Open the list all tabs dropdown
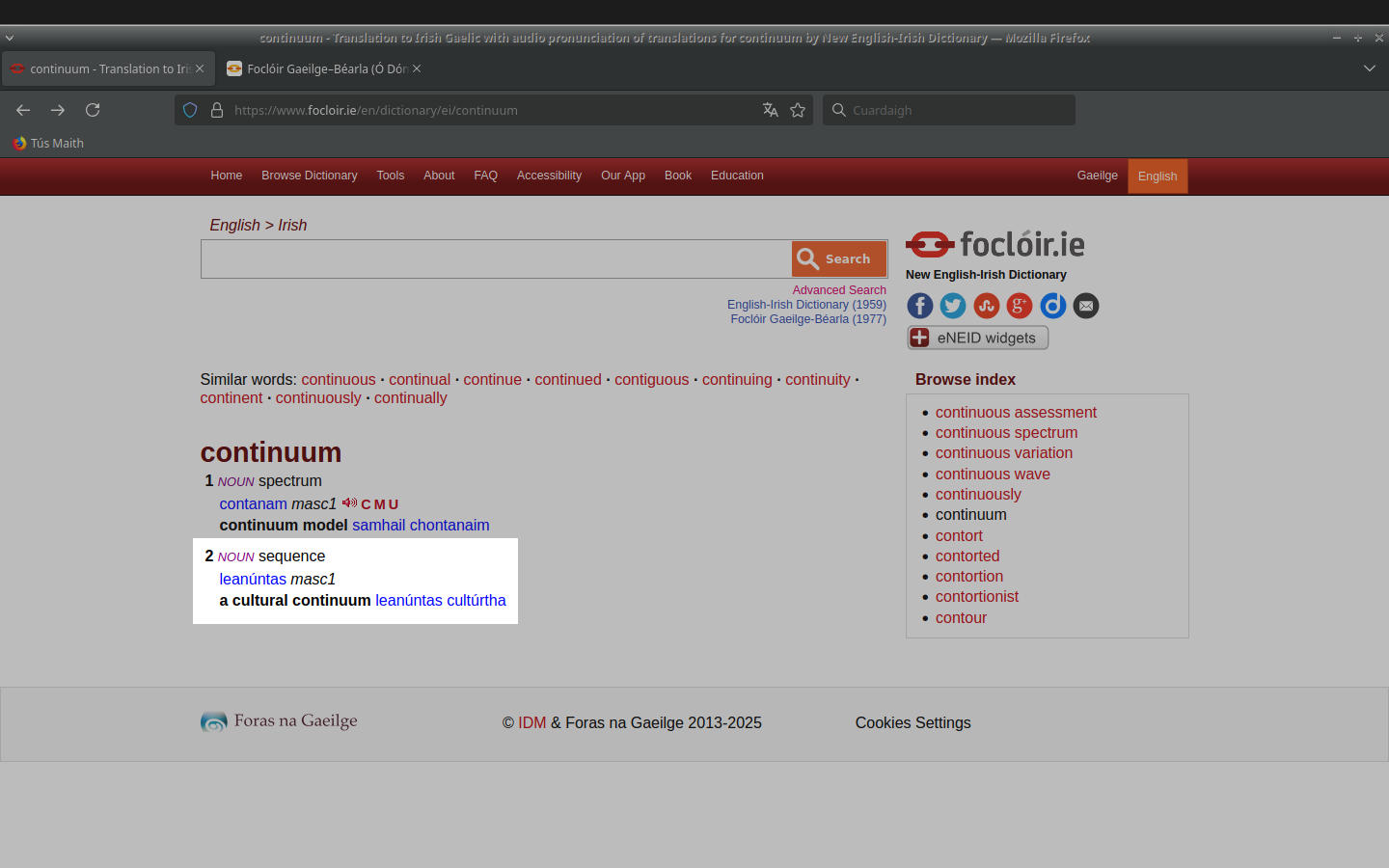Screen dimensions: 1389x868 1369,68
